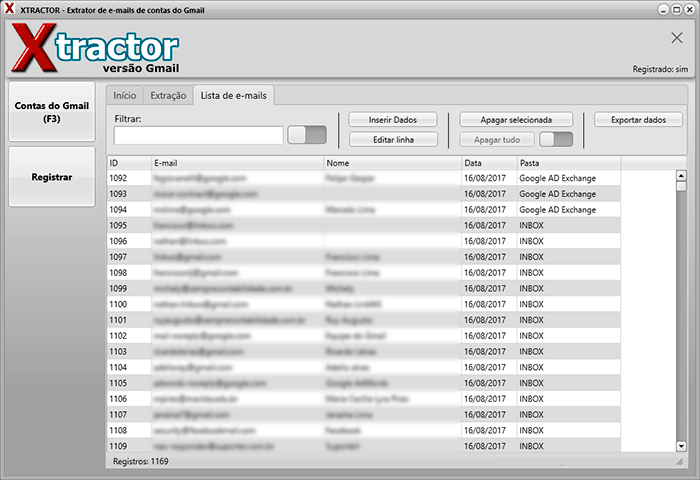Screen dimensions: 700x480
Task: Select row with ID 1094
Action: click(x=363, y=209)
